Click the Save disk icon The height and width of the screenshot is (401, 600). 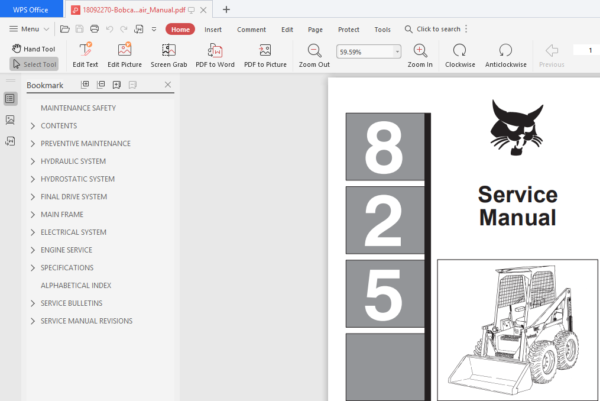[x=79, y=29]
